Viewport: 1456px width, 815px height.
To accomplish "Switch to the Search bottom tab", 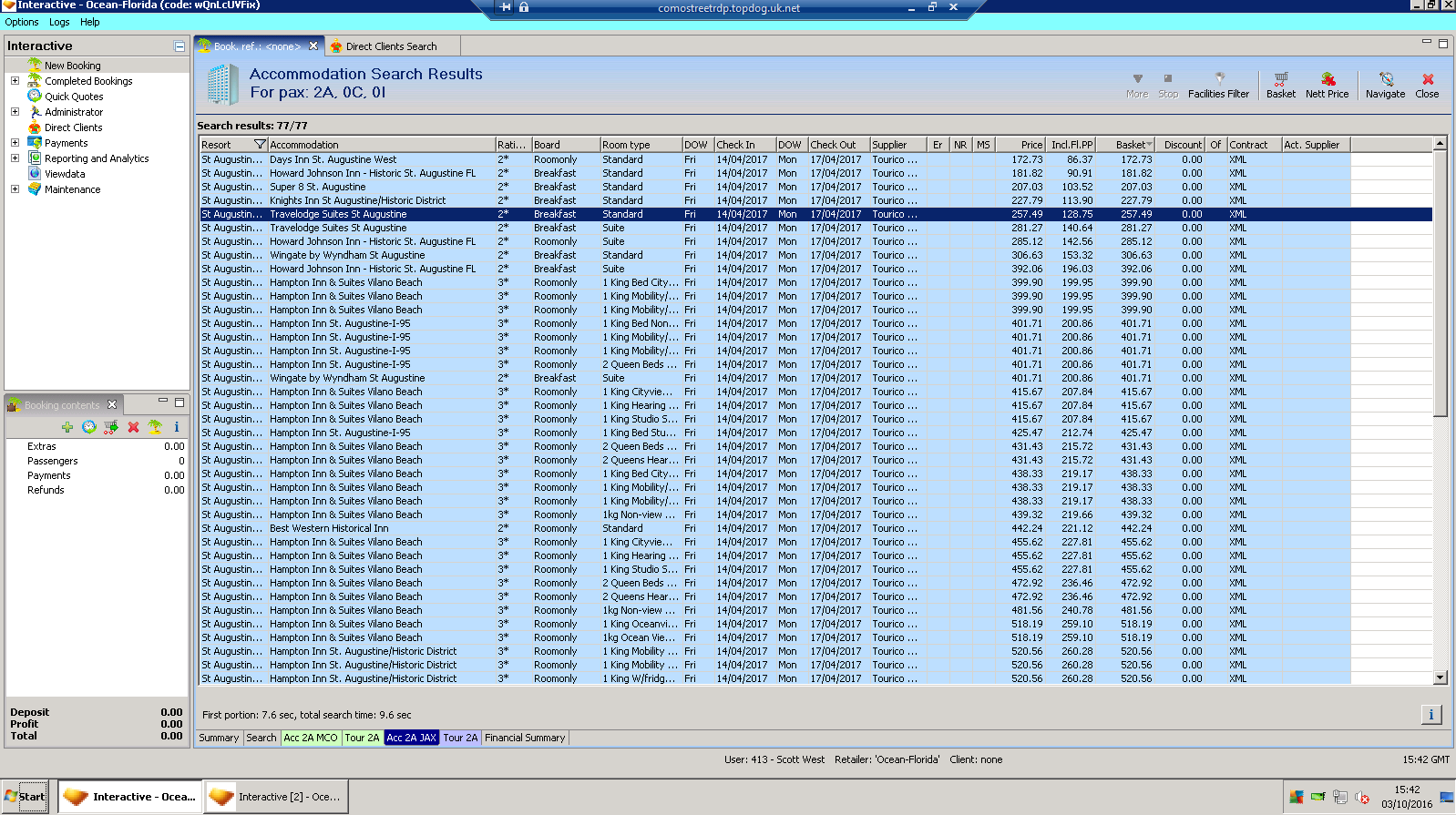I will tap(261, 738).
